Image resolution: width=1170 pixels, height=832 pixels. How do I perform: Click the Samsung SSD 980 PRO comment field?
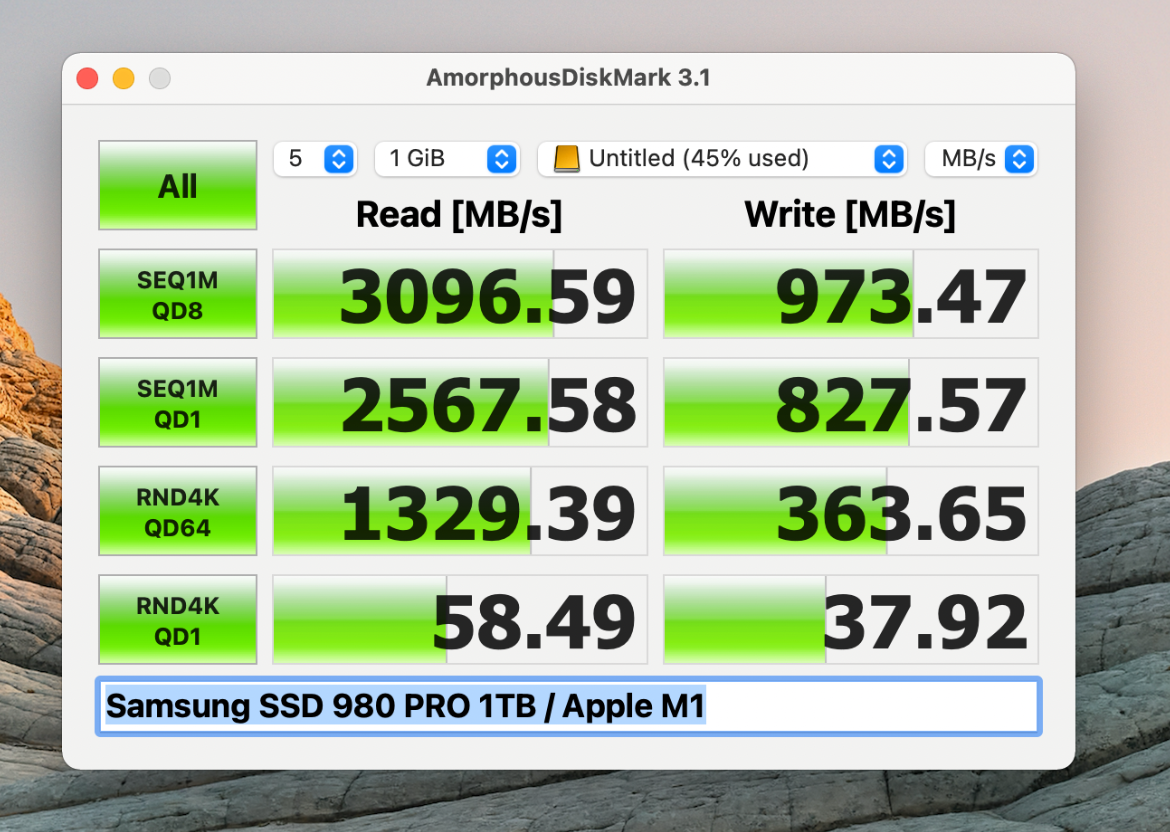coord(569,707)
